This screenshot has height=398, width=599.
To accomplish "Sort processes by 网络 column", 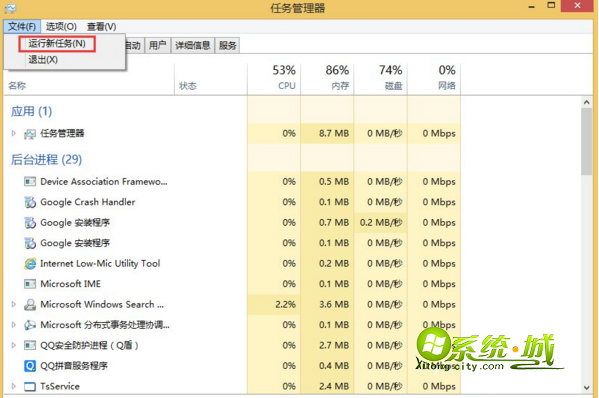I will [434, 78].
